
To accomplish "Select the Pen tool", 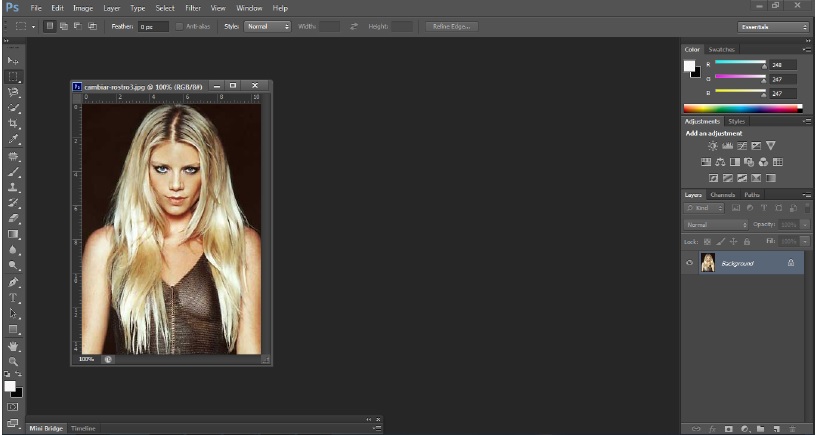I will 13,282.
